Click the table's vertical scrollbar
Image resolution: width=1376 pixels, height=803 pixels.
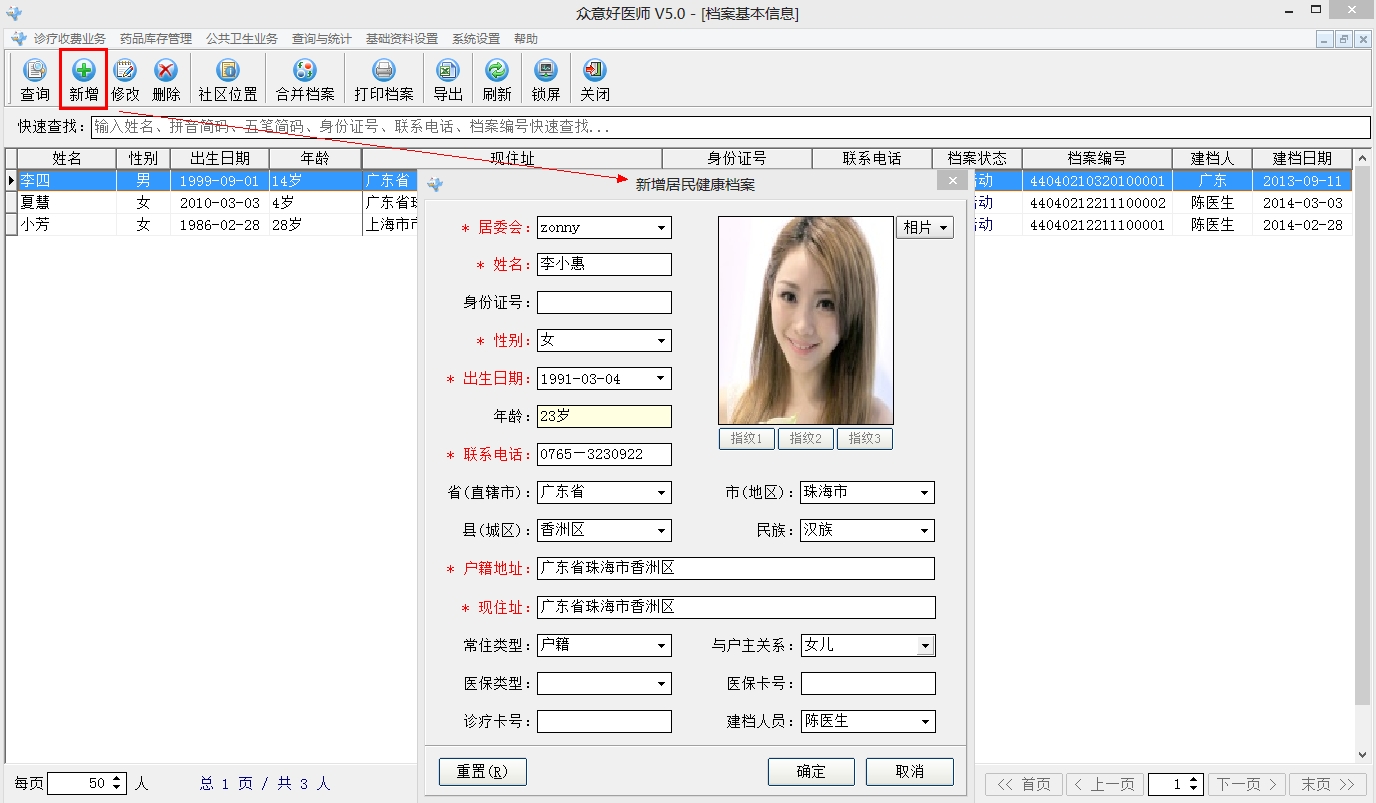[x=1362, y=455]
